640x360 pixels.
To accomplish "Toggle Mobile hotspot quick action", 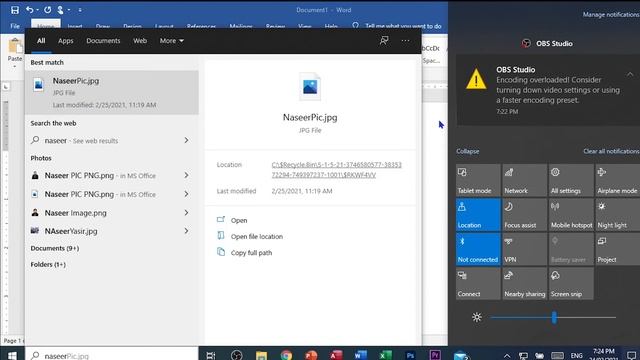I will [x=571, y=215].
